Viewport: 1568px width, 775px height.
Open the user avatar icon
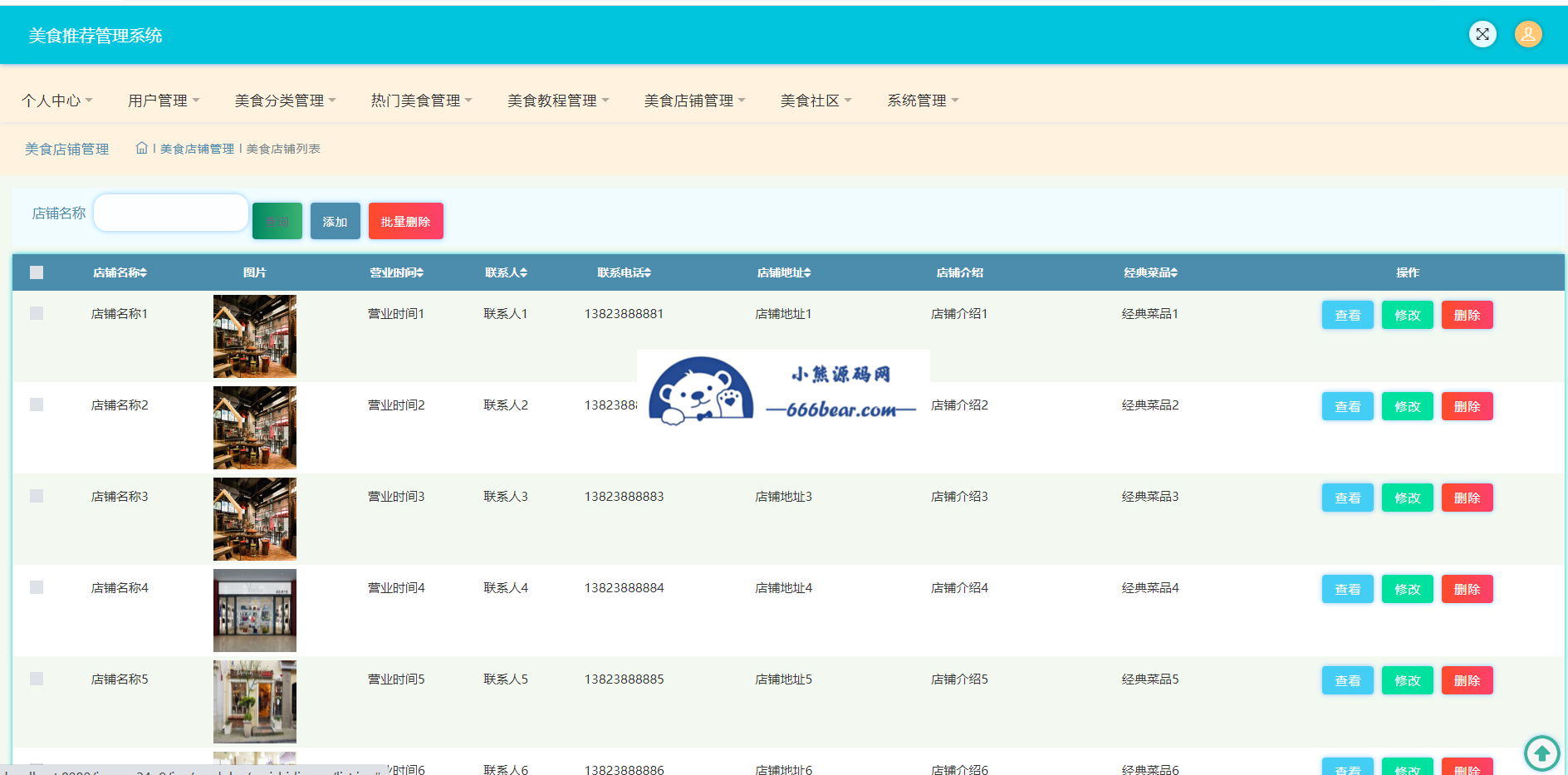(1528, 34)
